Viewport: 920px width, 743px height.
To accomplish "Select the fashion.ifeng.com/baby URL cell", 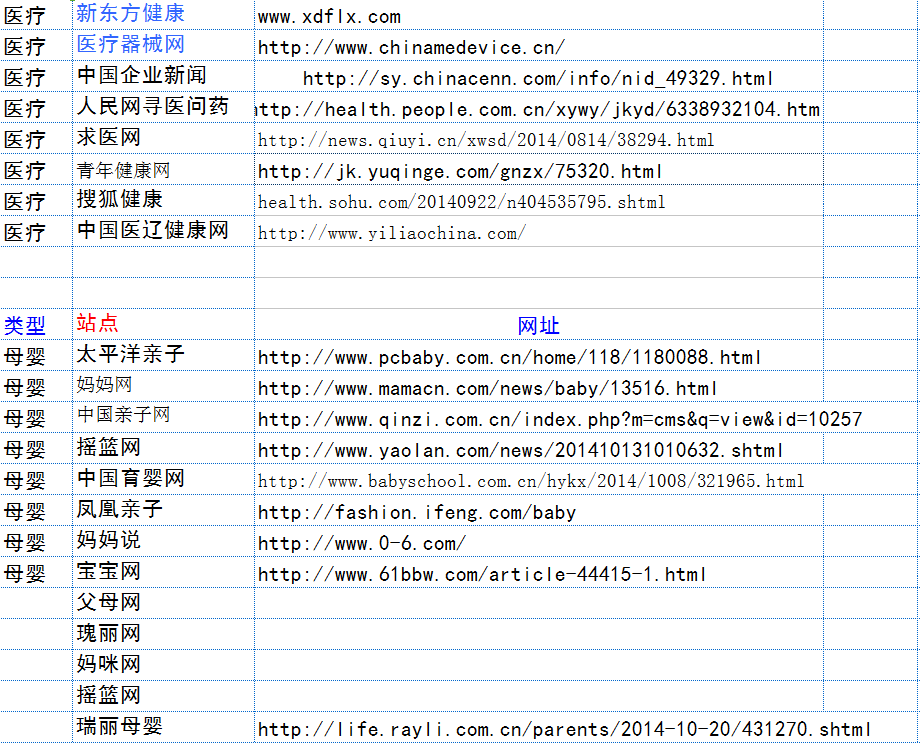I will coord(539,511).
